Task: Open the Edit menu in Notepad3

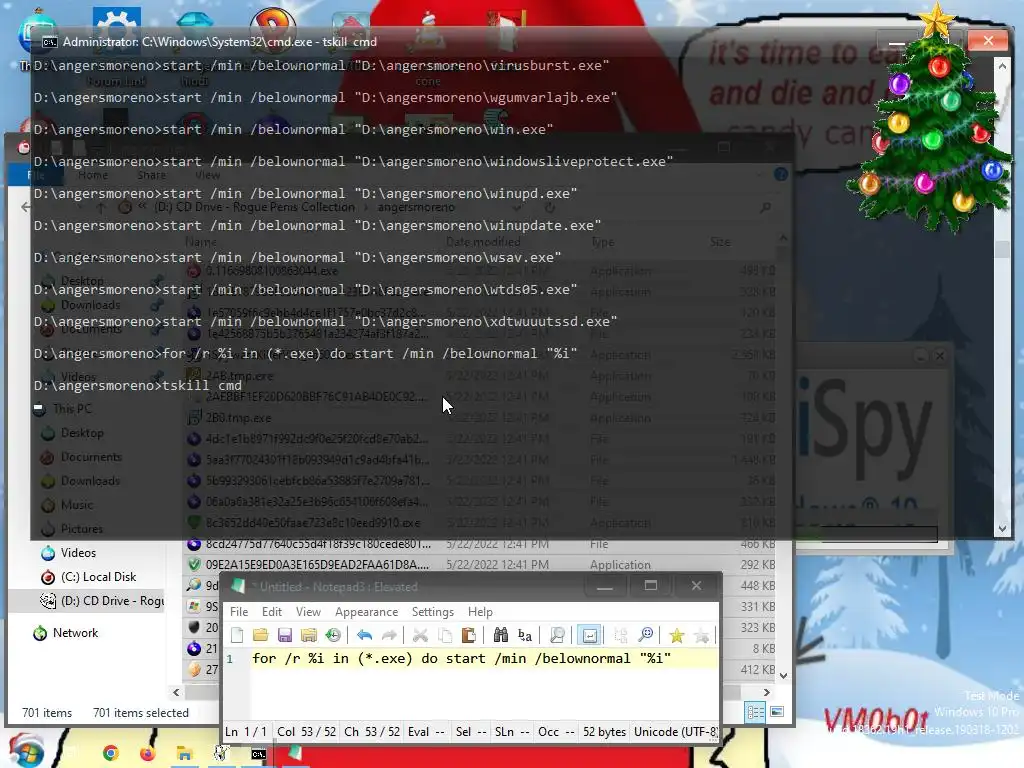Action: (272, 612)
